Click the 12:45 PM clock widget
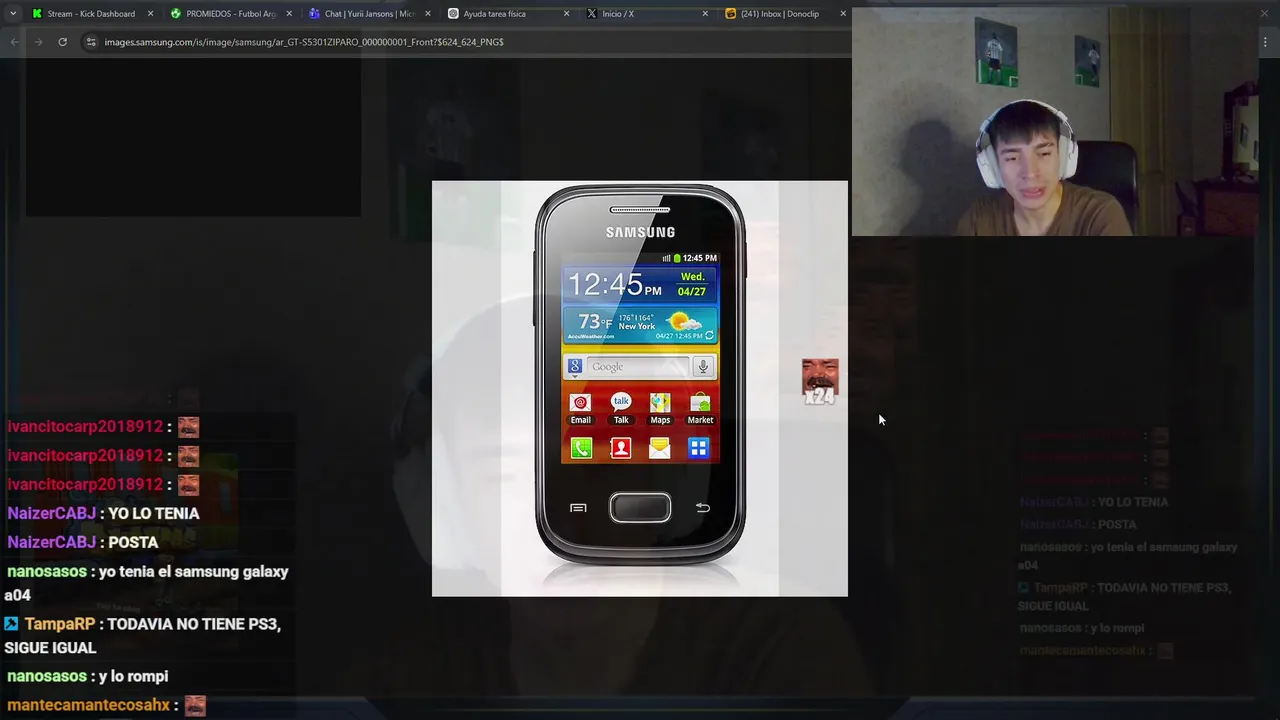Image resolution: width=1280 pixels, height=720 pixels. point(640,285)
